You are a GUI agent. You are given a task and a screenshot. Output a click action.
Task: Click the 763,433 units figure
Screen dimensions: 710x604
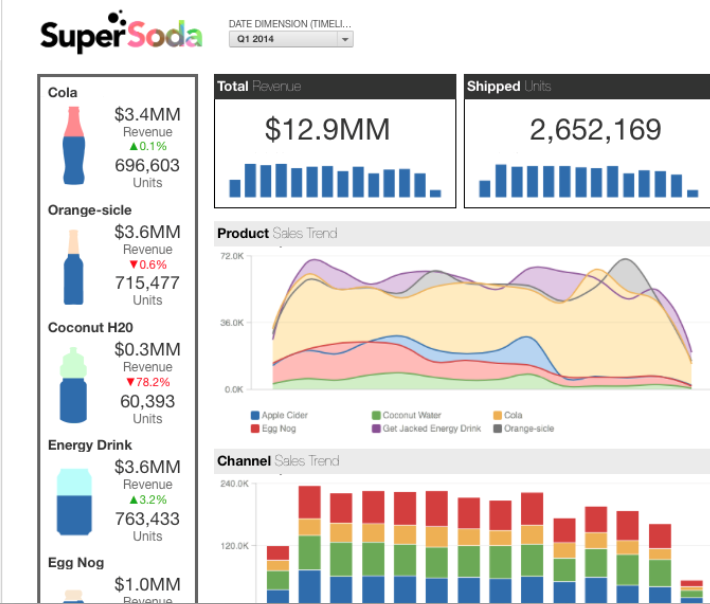tap(147, 519)
